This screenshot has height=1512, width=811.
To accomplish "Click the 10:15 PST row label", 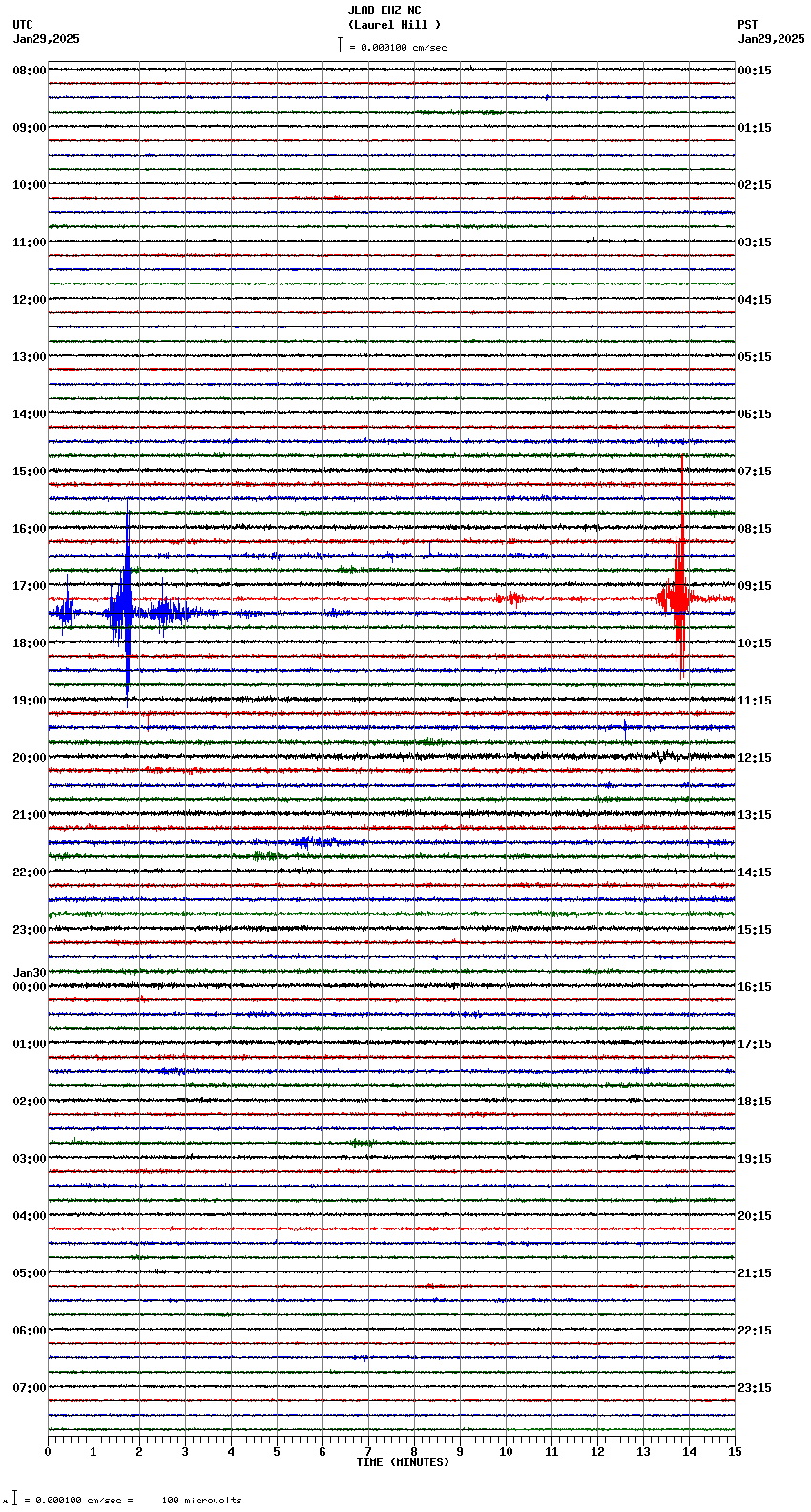I will tap(755, 643).
